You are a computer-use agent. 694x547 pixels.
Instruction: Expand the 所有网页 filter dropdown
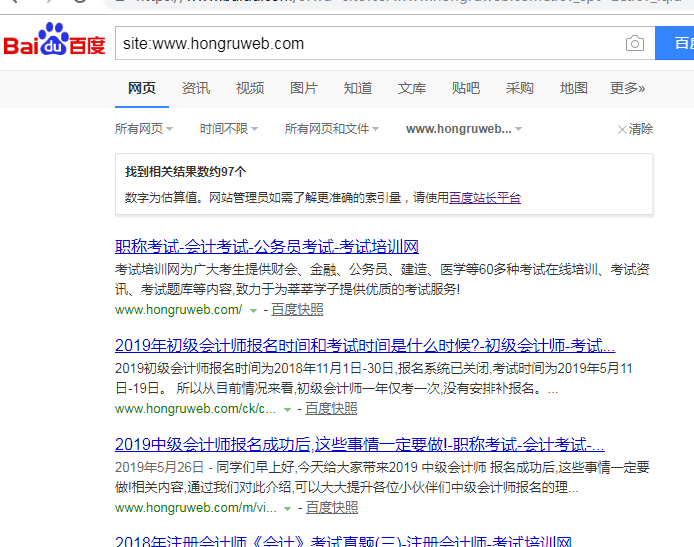[144, 129]
